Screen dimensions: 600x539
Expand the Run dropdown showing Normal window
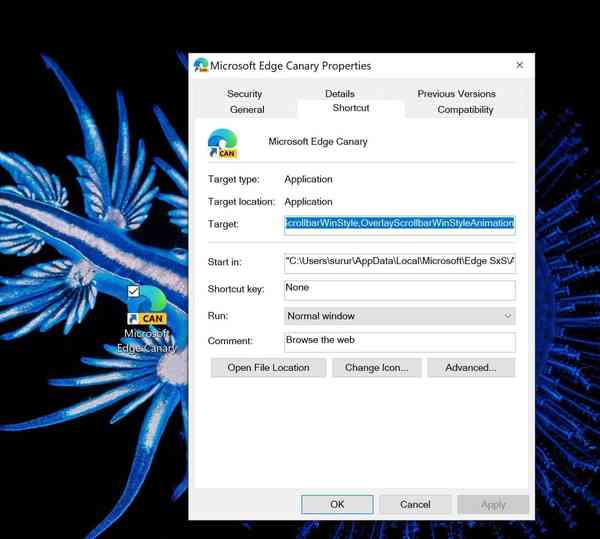click(x=400, y=316)
